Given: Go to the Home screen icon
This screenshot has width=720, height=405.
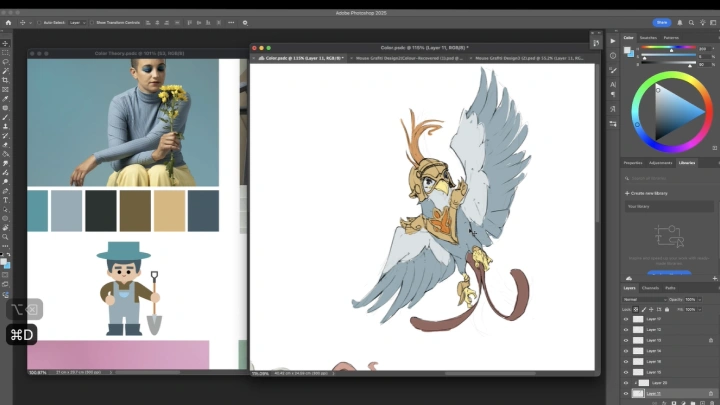Looking at the screenshot, I should [x=8, y=22].
